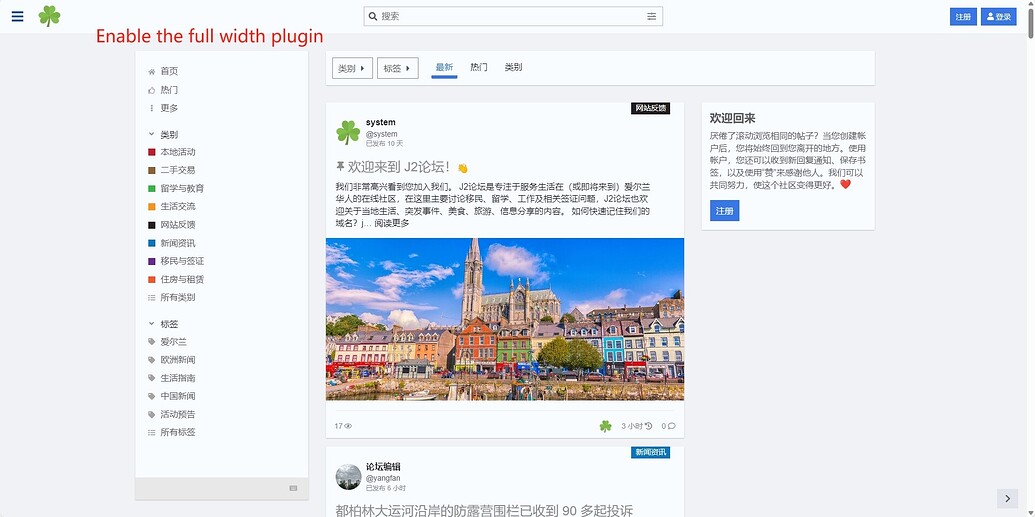This screenshot has width=1035, height=517.
Task: Toggle the sidebar with the hamburger icon
Action: click(17, 16)
